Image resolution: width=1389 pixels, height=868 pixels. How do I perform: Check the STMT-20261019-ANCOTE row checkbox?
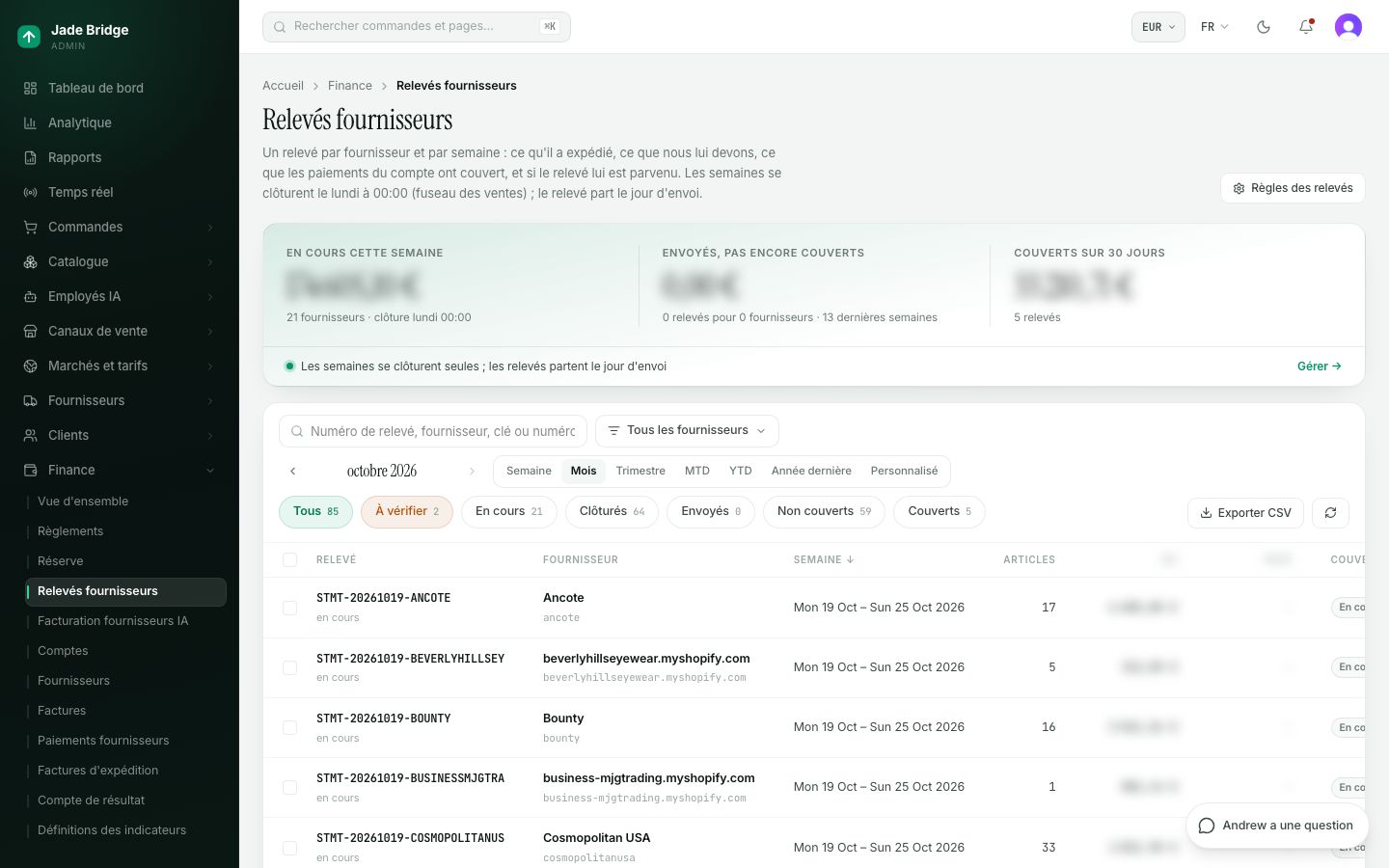click(289, 608)
